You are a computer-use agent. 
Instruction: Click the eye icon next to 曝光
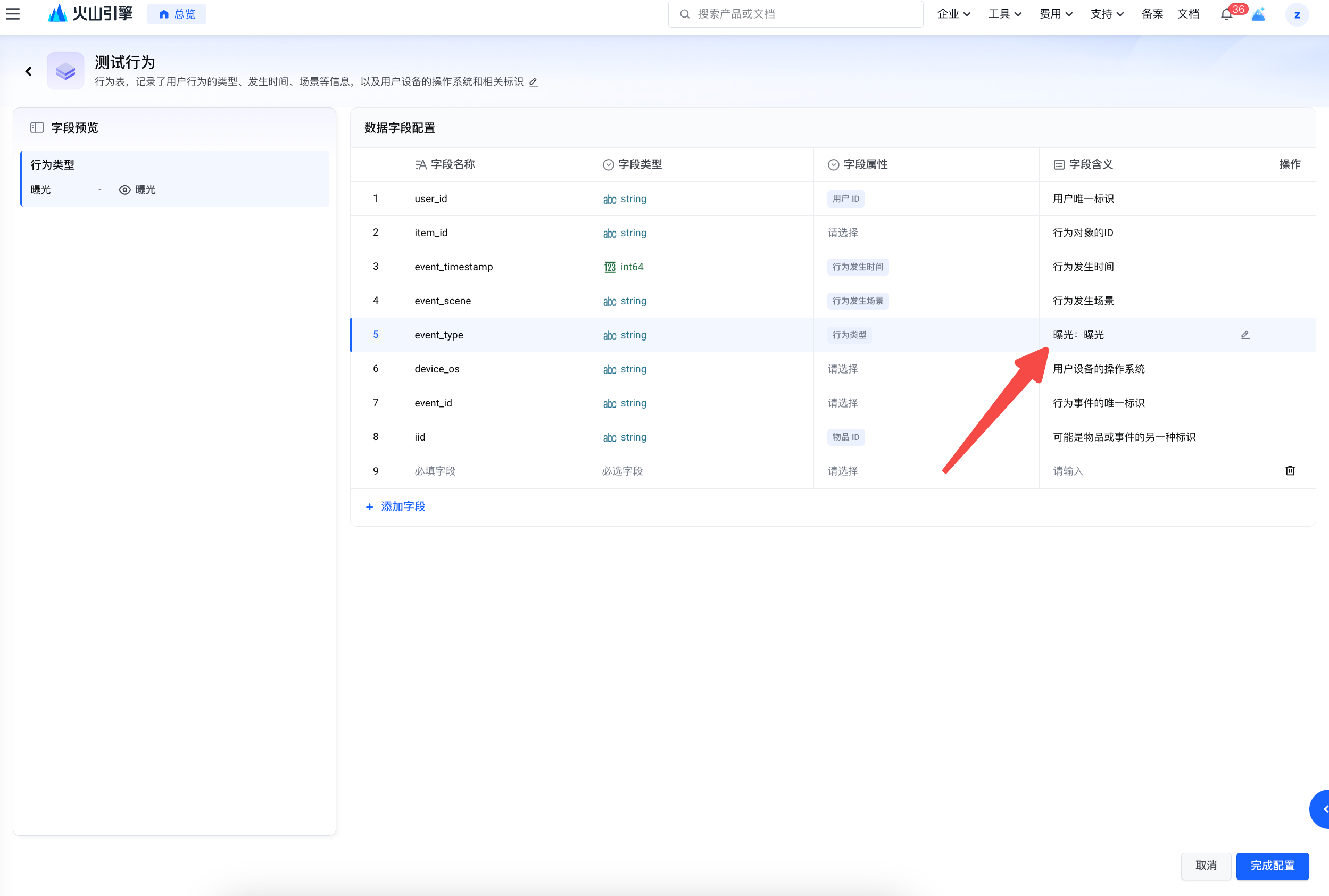(124, 190)
